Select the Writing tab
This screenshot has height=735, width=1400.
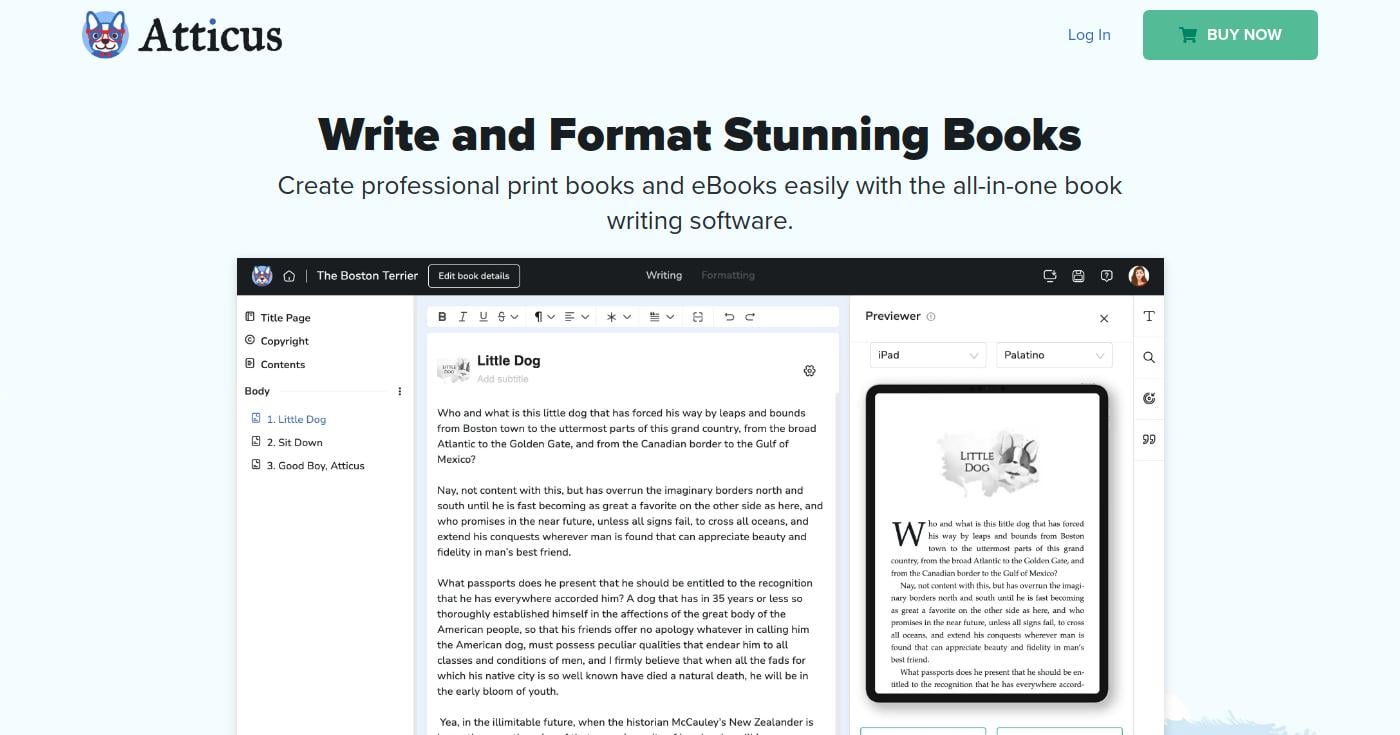[x=663, y=276]
